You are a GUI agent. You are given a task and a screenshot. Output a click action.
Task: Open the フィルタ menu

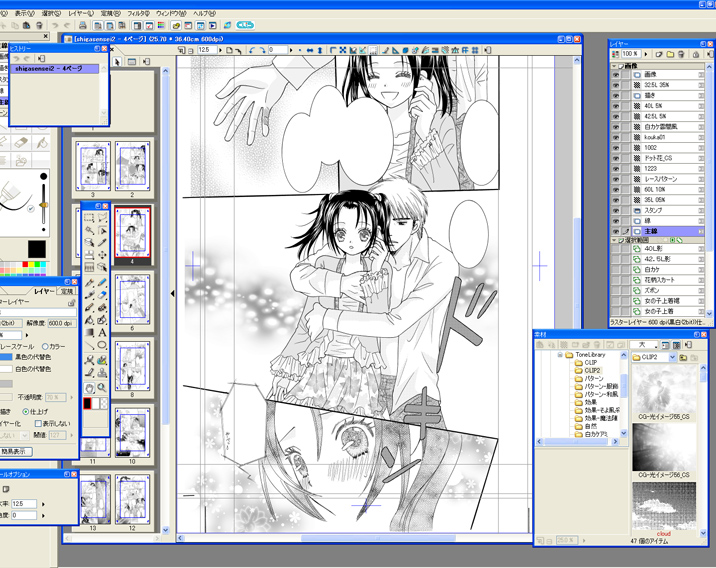138,14
